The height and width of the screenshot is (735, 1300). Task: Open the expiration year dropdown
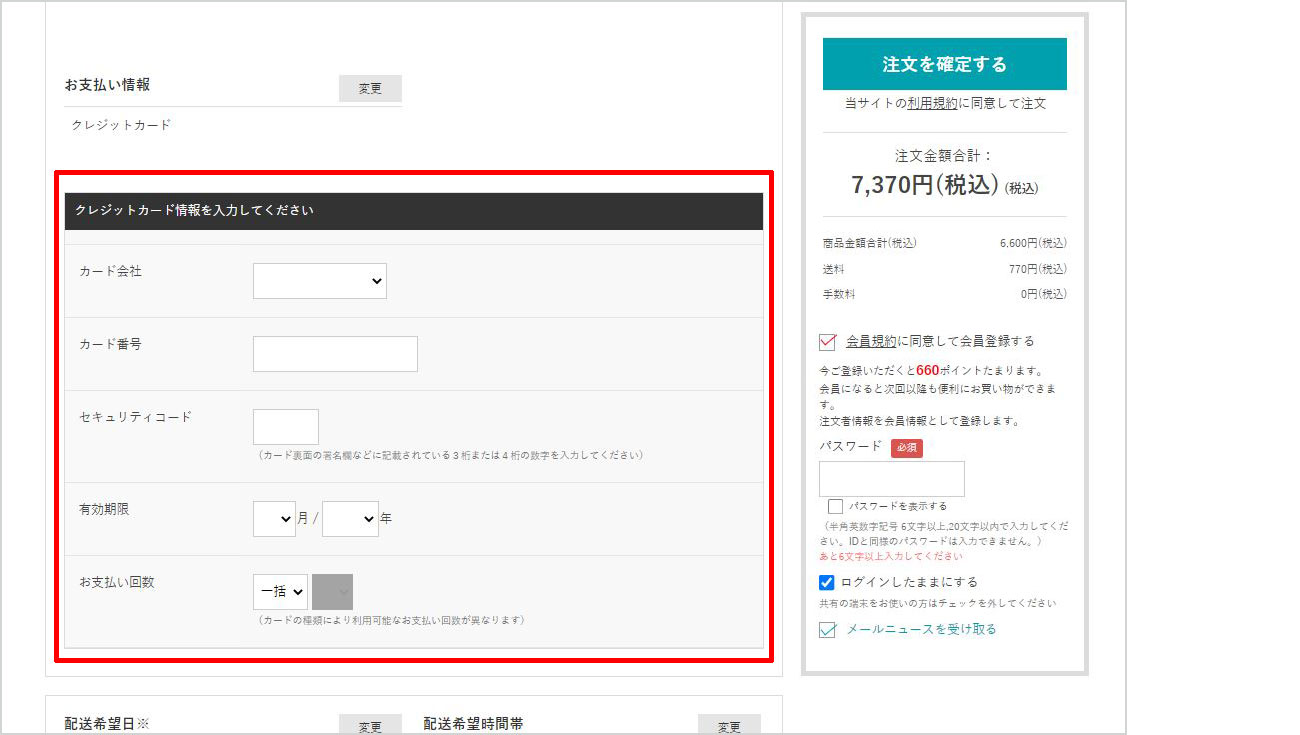point(350,519)
